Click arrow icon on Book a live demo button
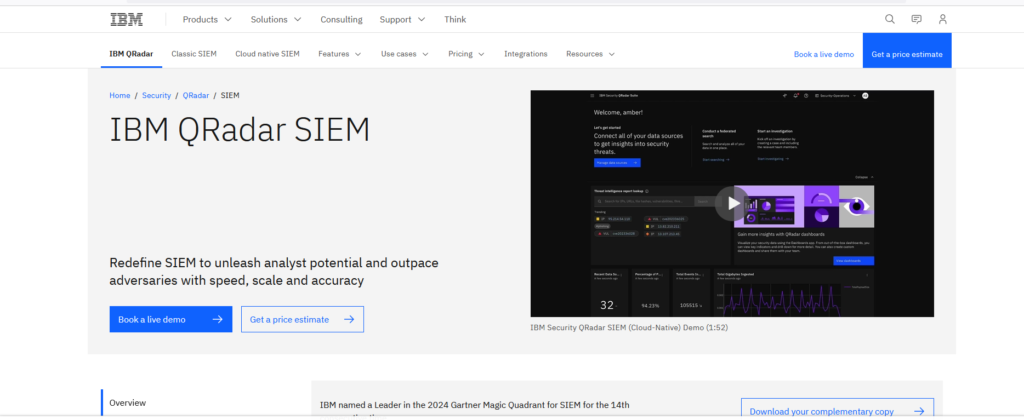 click(218, 319)
